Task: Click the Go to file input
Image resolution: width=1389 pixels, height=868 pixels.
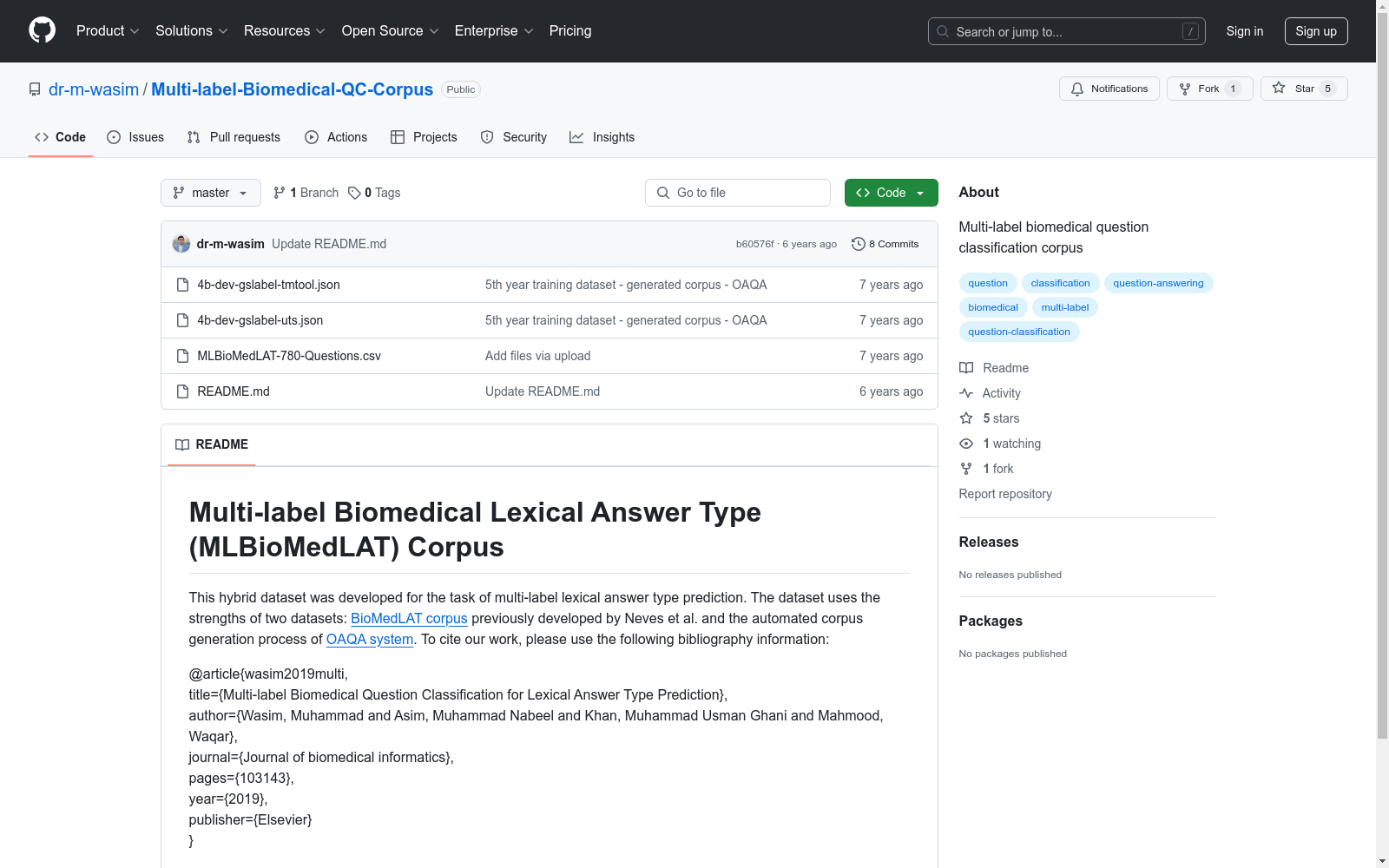Action: click(738, 193)
